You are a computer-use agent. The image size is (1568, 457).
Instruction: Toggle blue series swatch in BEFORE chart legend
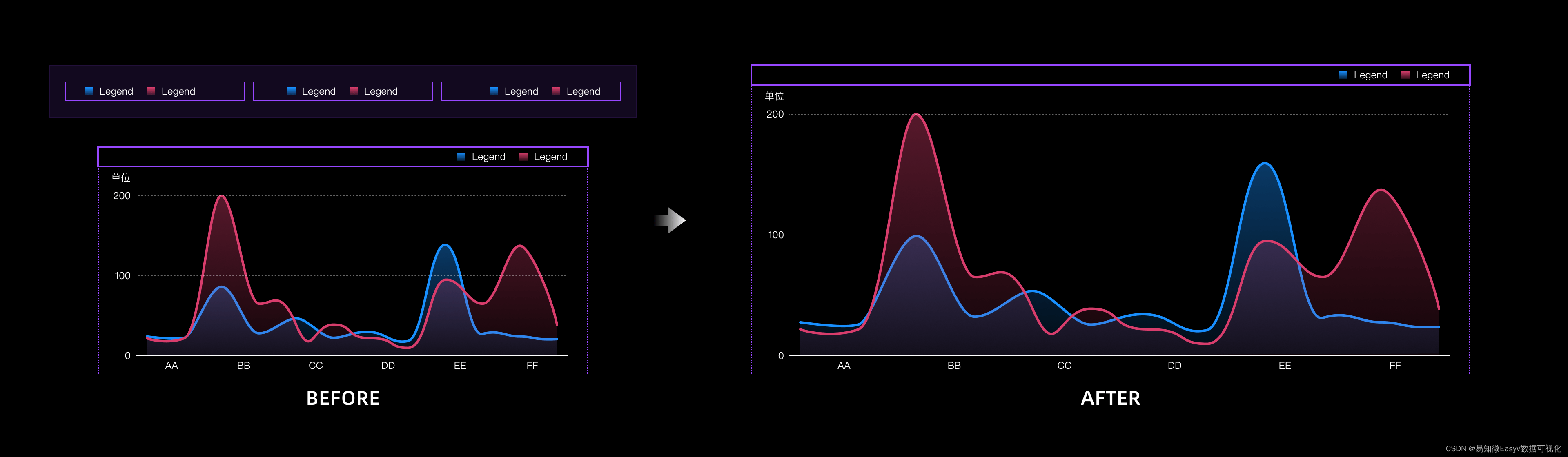[x=461, y=156]
